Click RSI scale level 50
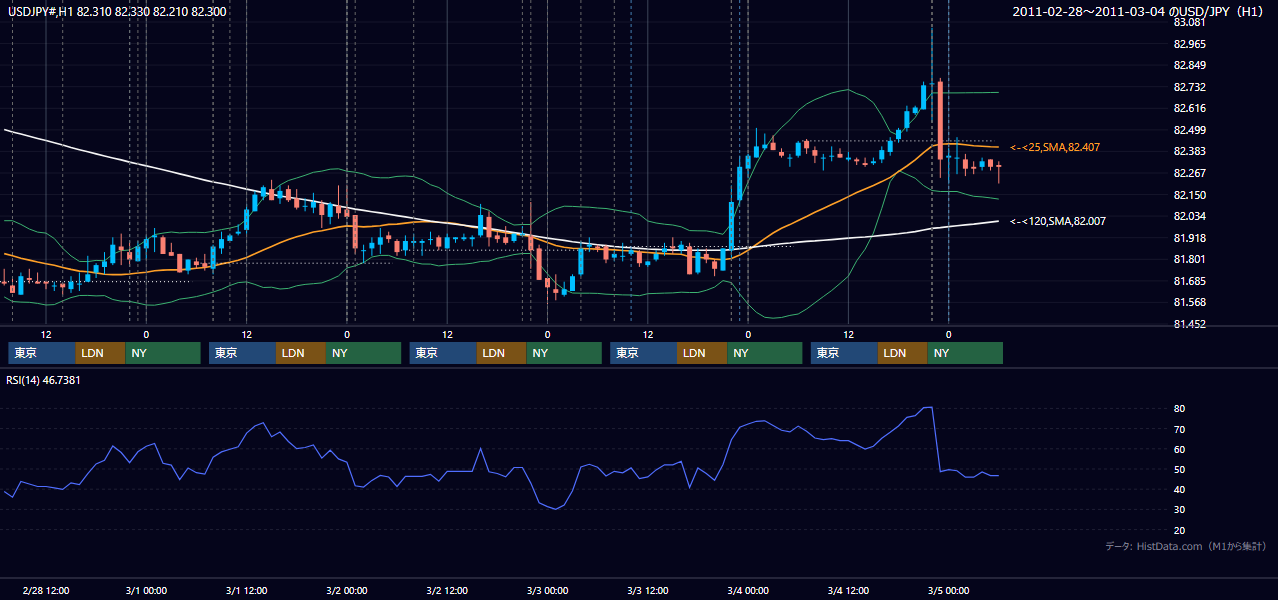1278x600 pixels. coord(1180,469)
